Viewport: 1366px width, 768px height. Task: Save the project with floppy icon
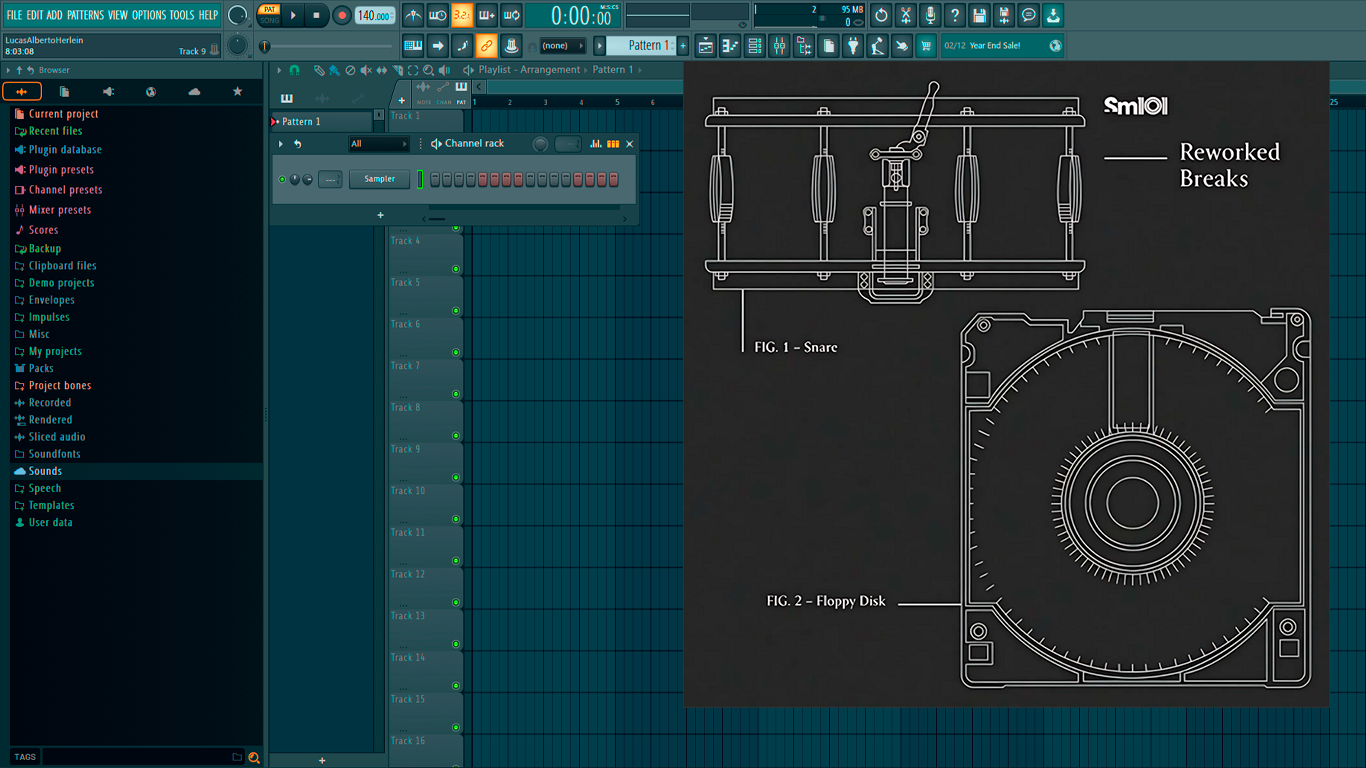coord(979,15)
